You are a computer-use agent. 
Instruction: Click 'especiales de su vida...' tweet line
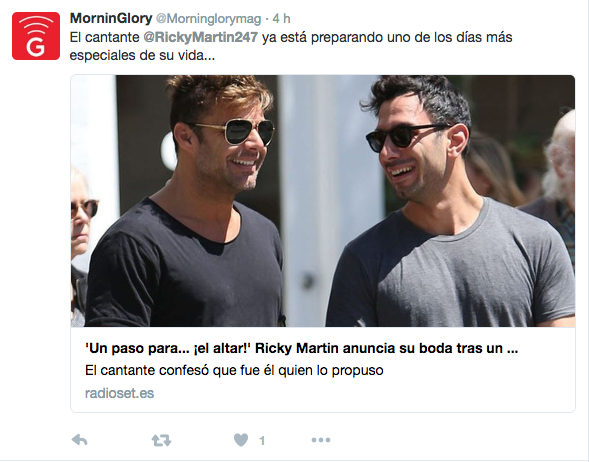point(142,55)
